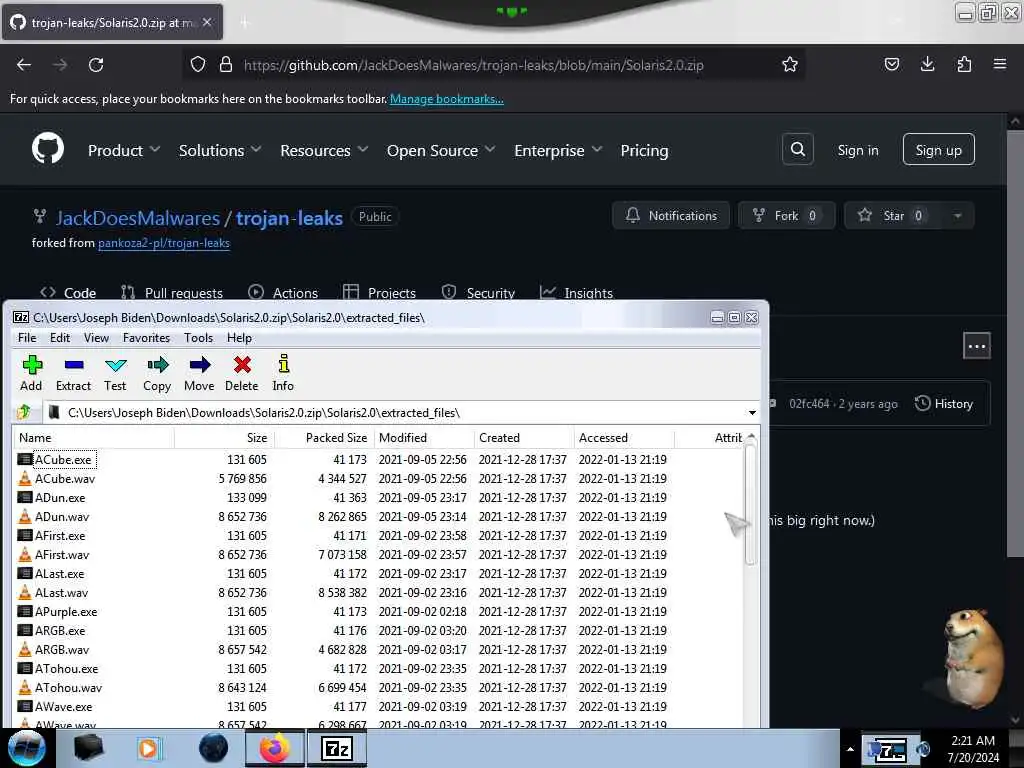Open the Star list dropdown arrow

coord(957,216)
